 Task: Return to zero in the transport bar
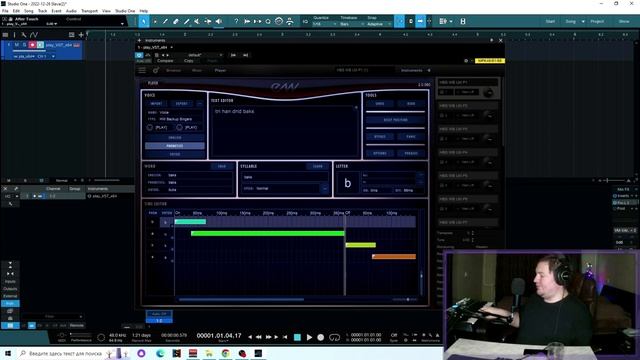(285, 337)
